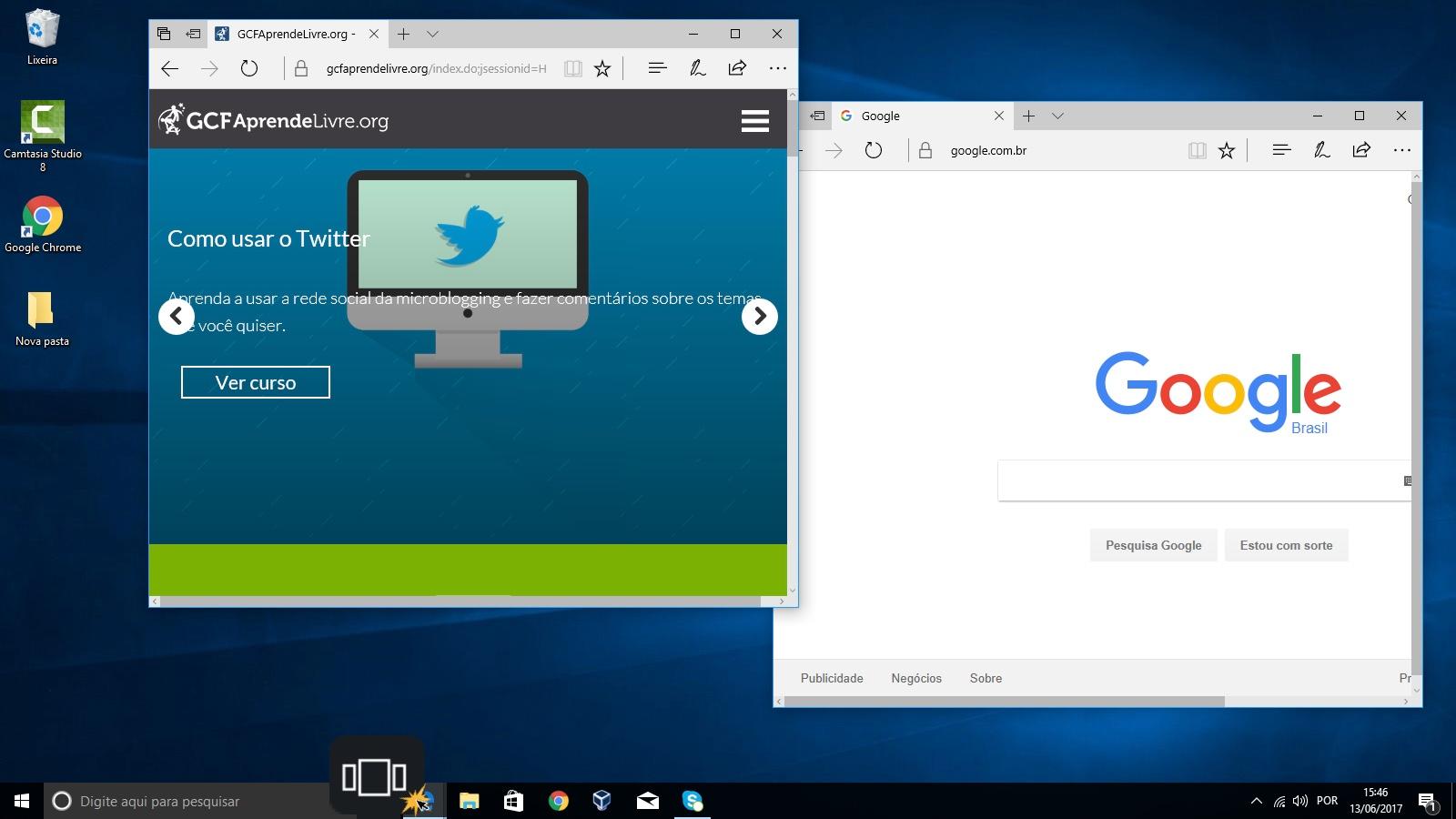Viewport: 1456px width, 819px height.
Task: Share the GCFAprendeLivre page
Action: [737, 68]
